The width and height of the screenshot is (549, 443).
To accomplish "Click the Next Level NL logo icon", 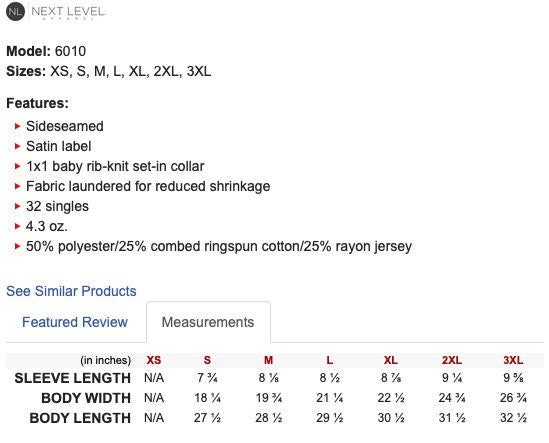I will (x=15, y=12).
